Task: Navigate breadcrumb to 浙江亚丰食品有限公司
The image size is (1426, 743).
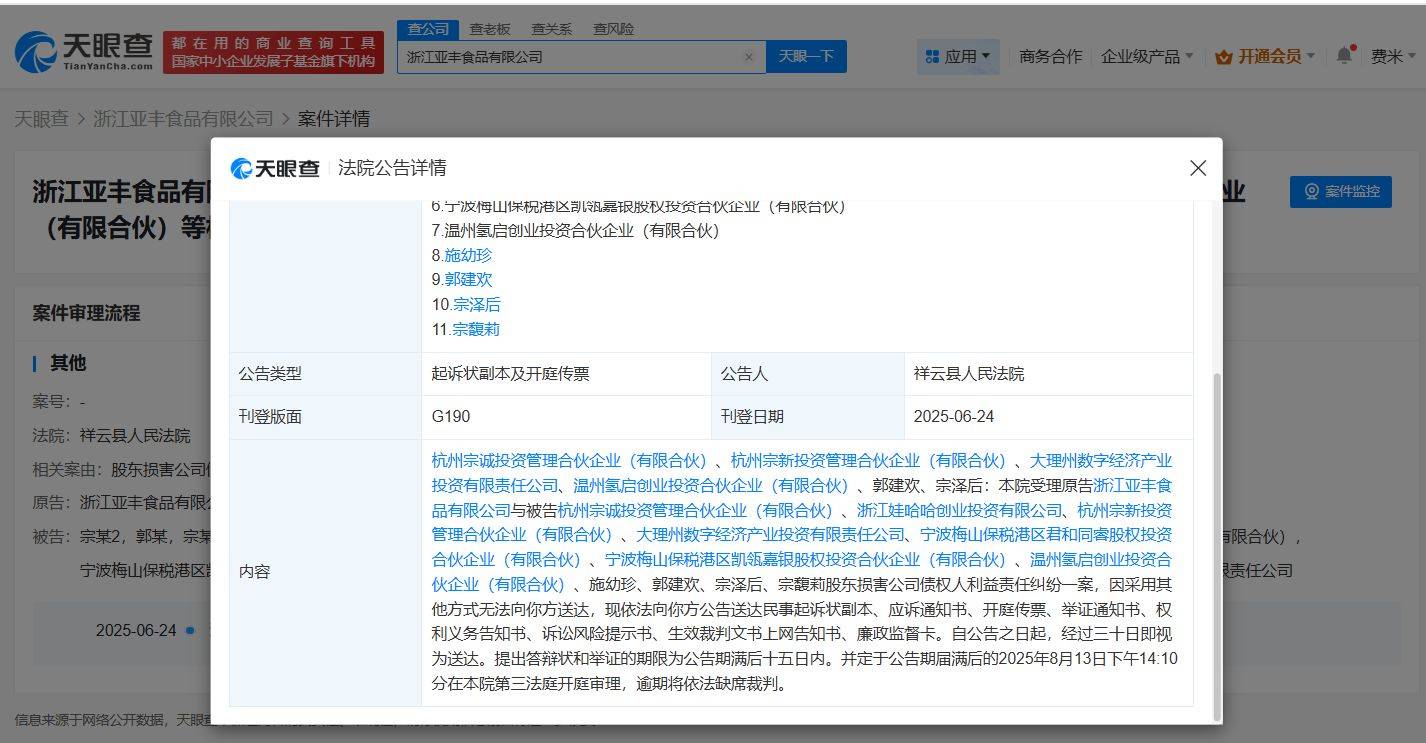Action: coord(180,119)
